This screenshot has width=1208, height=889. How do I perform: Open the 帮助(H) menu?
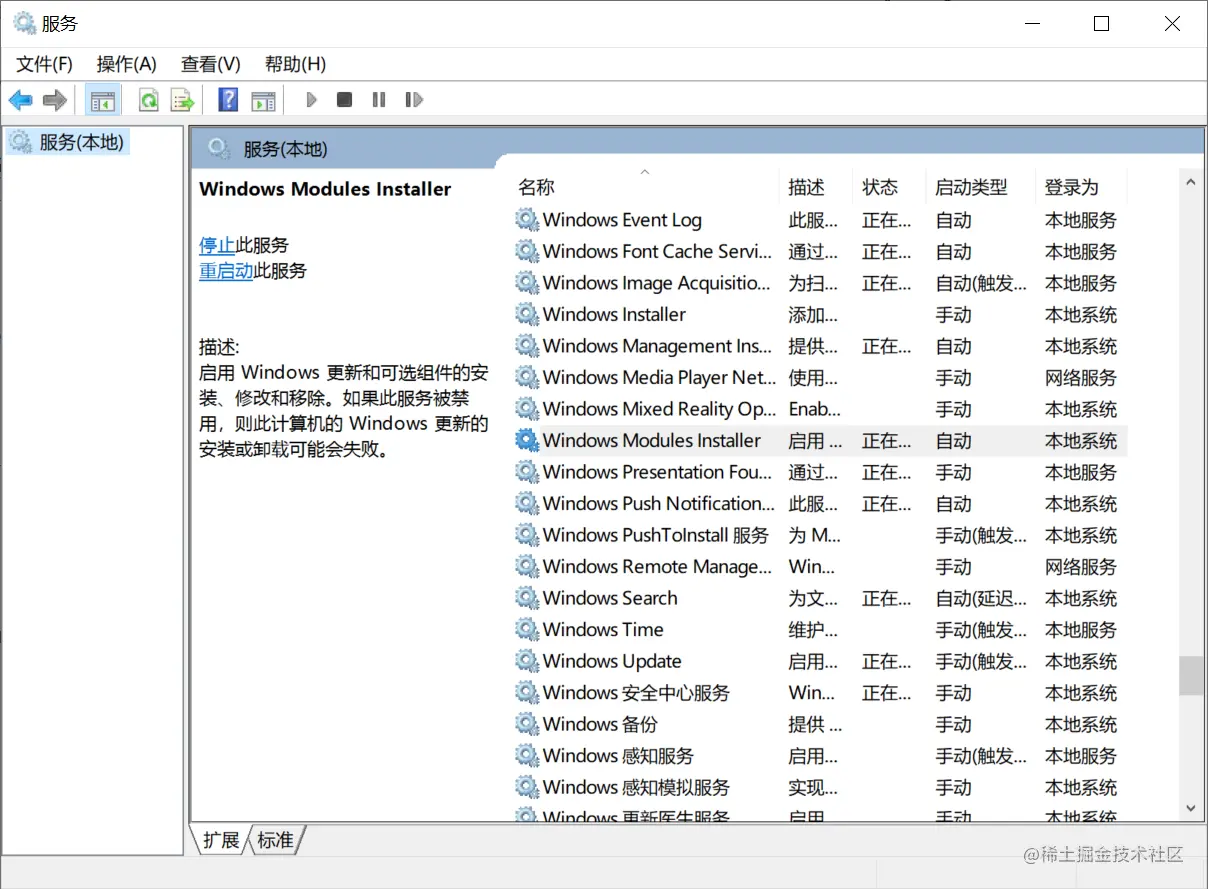[x=295, y=64]
